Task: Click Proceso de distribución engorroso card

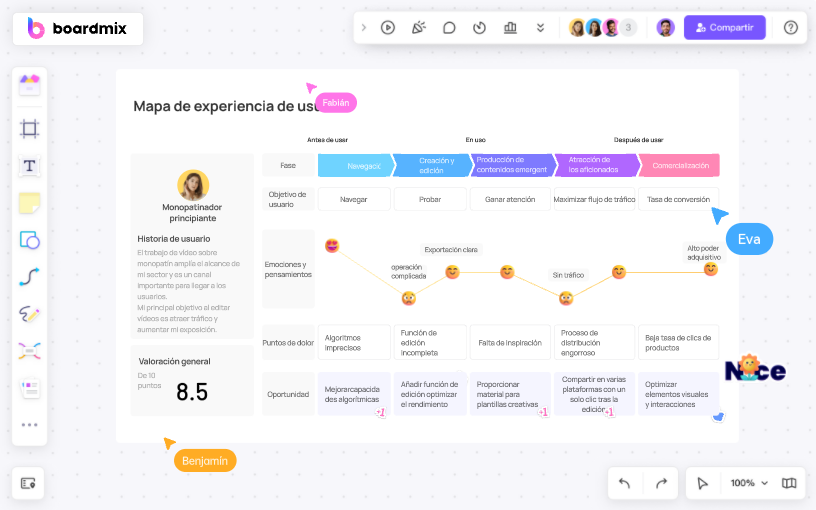Action: [x=594, y=342]
